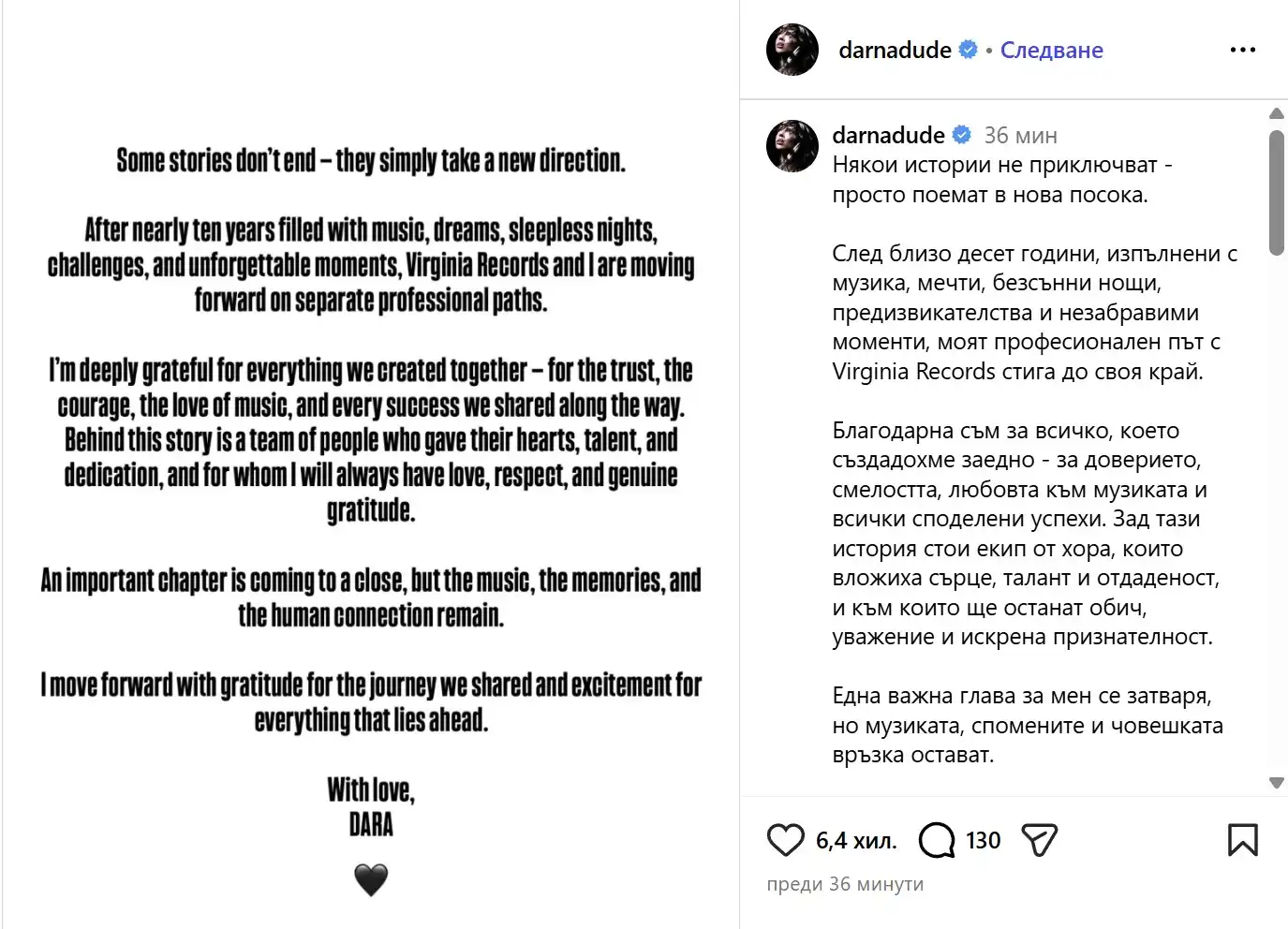View the 6,4 хил. likes list
1288x929 pixels.
point(856,840)
